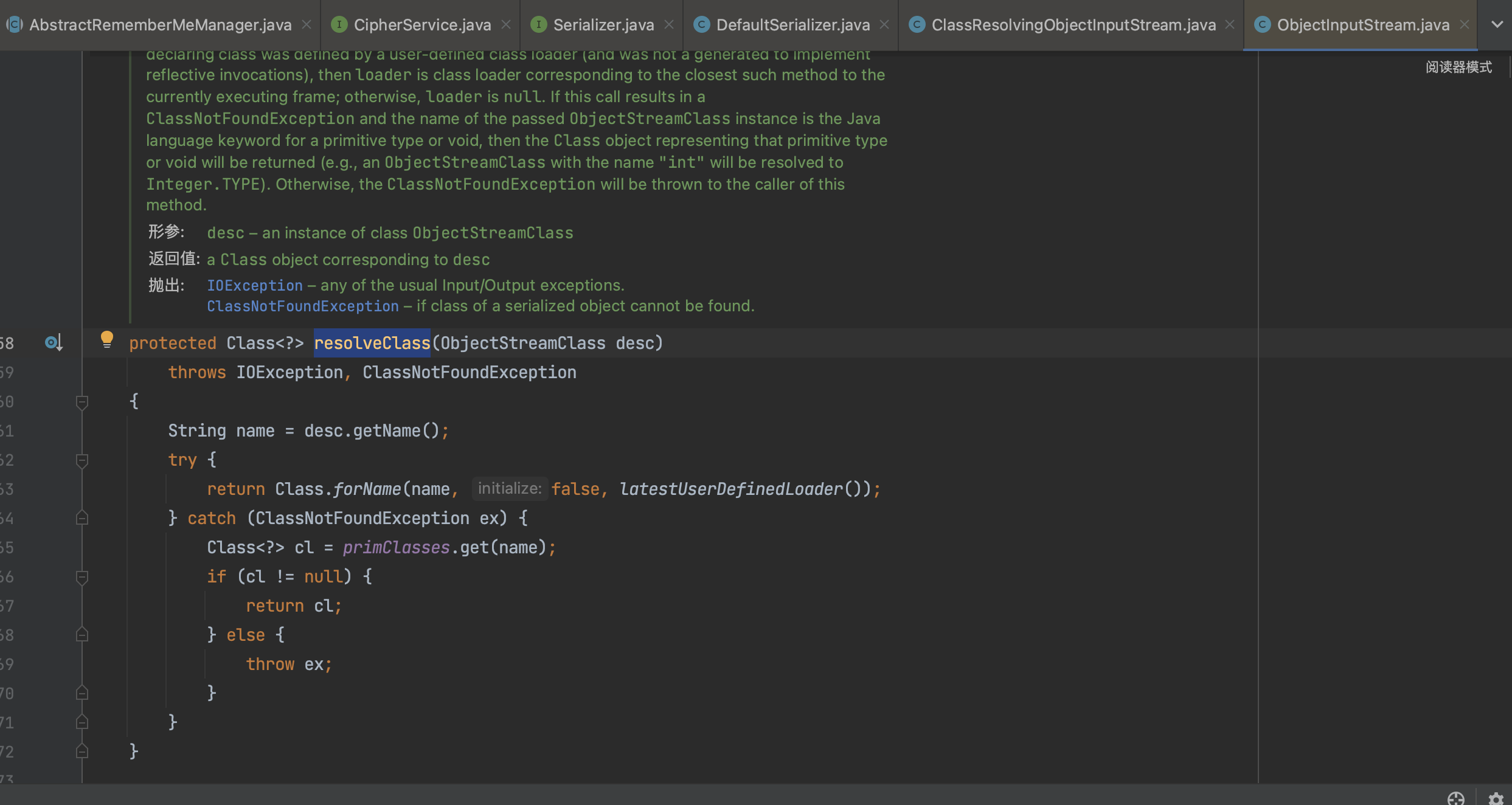This screenshot has width=1512, height=805.
Task: Switch to AbstractRememberMeManager.java tab
Action: click(x=159, y=25)
